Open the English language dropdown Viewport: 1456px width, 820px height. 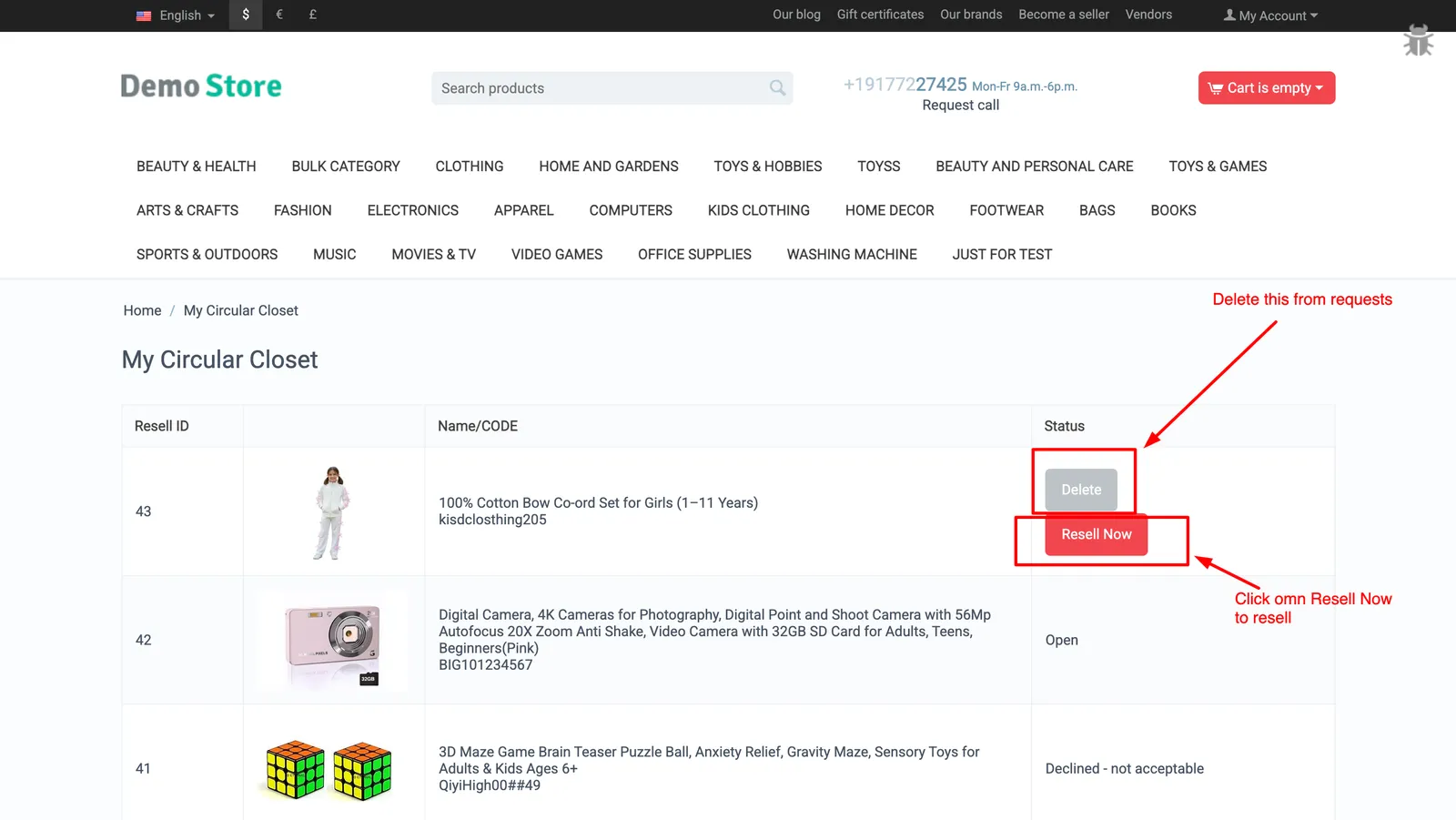click(x=176, y=15)
